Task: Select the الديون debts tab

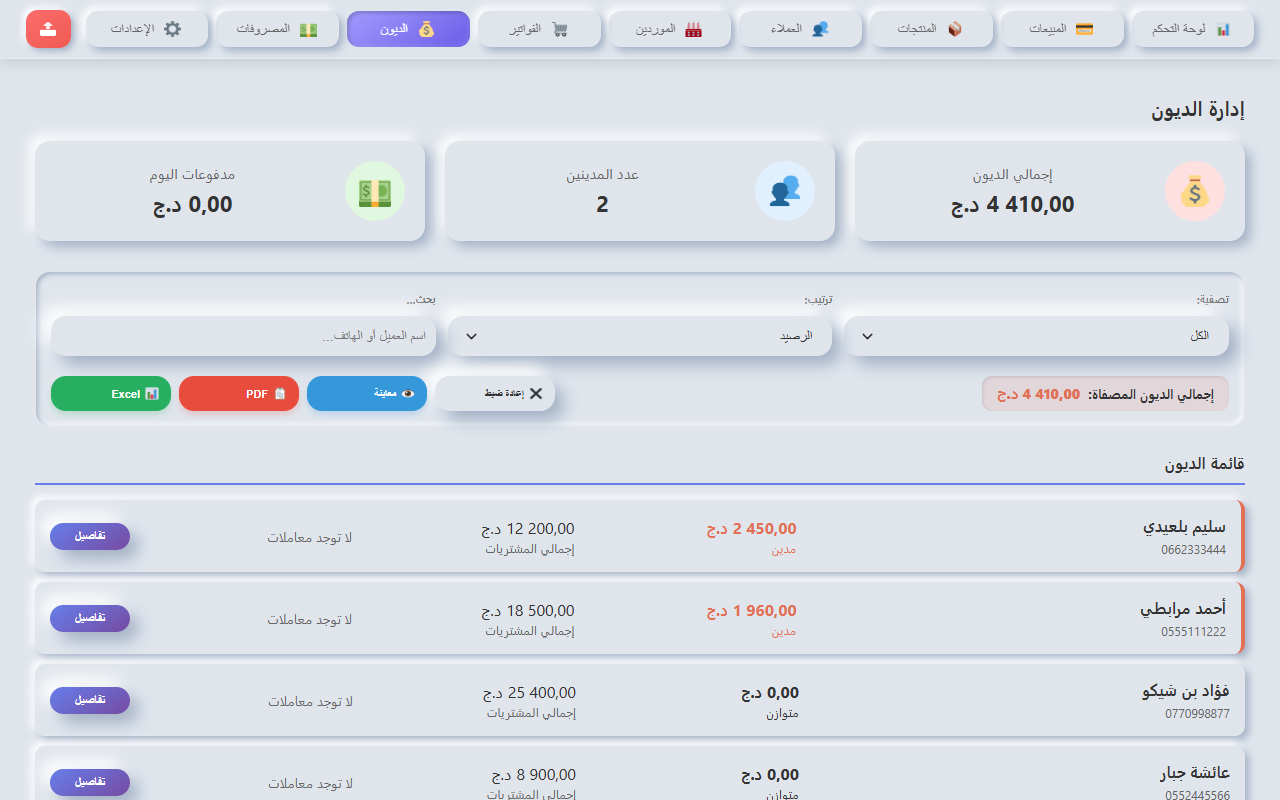Action: click(x=408, y=29)
